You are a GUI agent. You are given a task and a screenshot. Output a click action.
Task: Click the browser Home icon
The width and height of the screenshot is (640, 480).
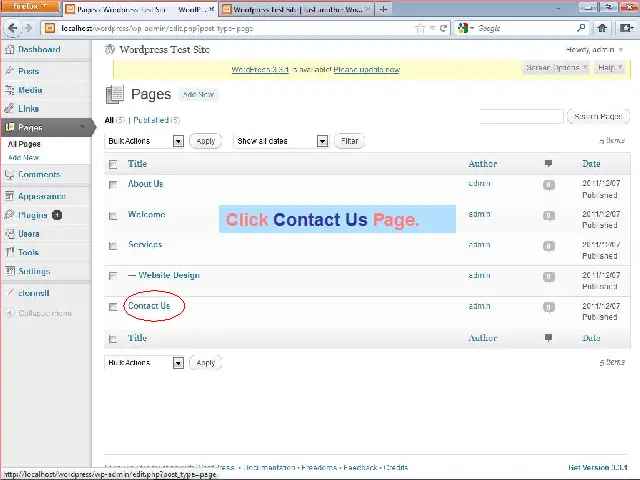click(602, 28)
